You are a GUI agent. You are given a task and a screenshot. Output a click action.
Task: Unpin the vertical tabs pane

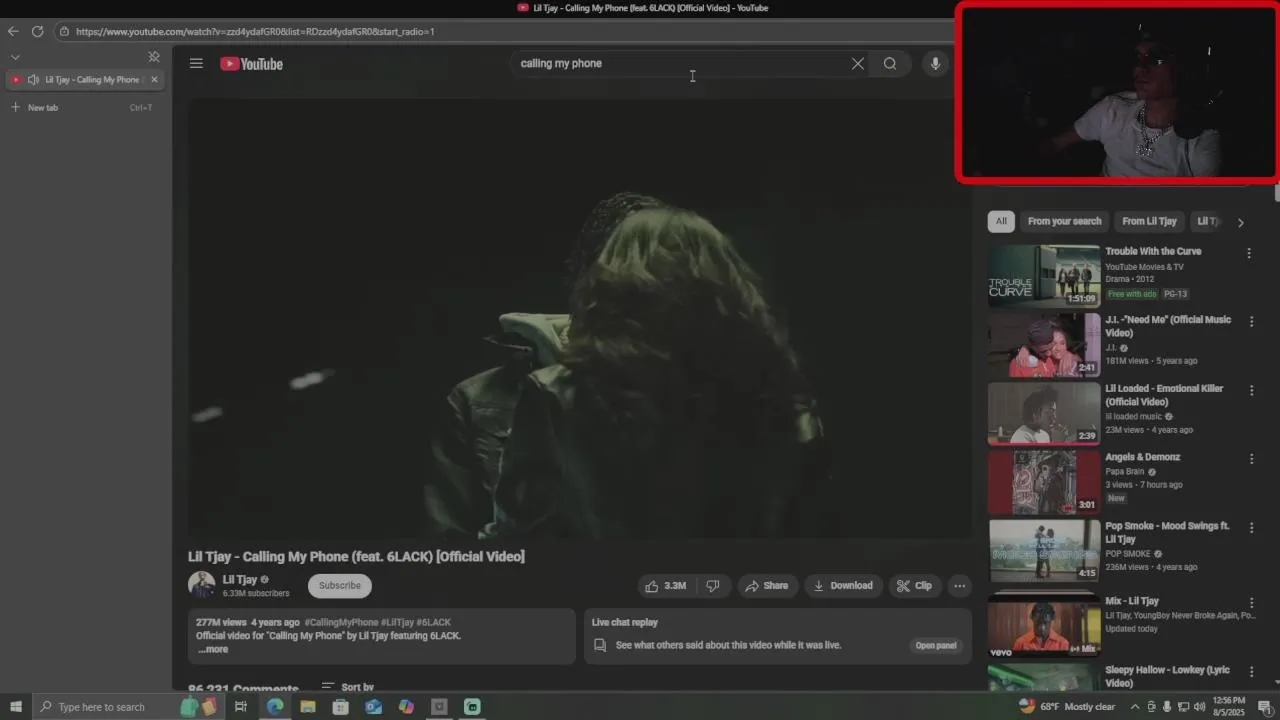[x=154, y=57]
